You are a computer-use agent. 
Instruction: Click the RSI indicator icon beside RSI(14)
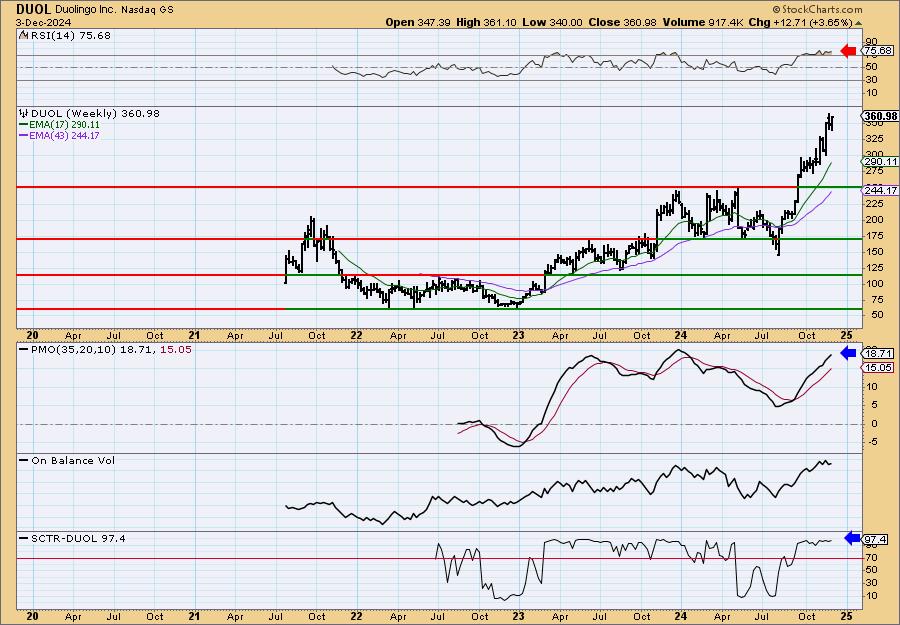click(x=23, y=35)
